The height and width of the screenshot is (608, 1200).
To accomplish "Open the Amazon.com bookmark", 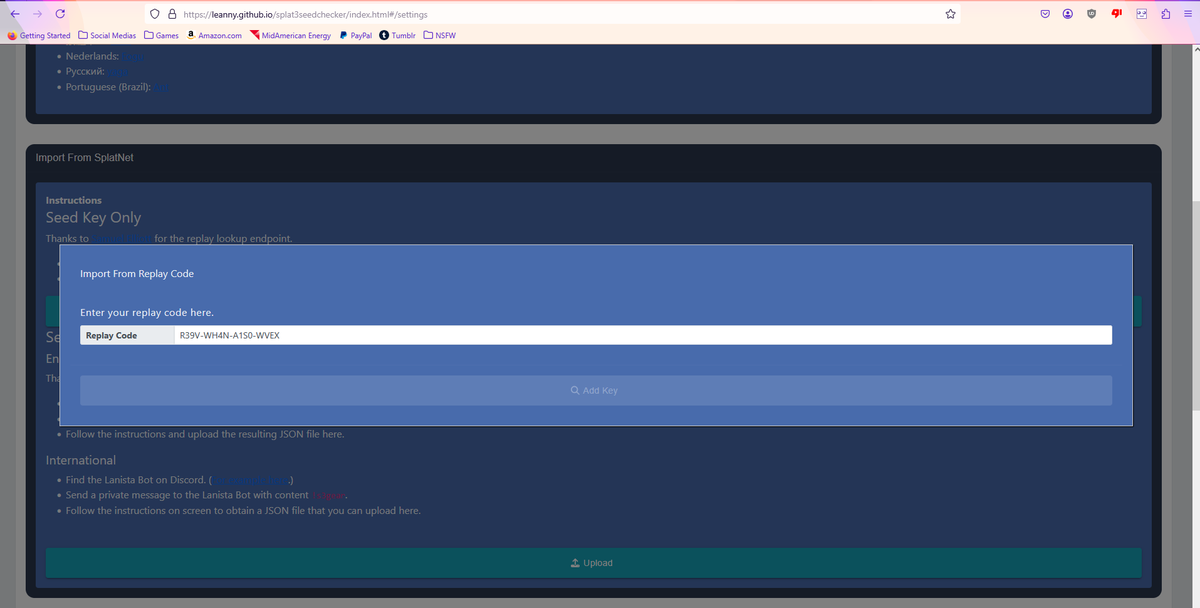I will [214, 36].
